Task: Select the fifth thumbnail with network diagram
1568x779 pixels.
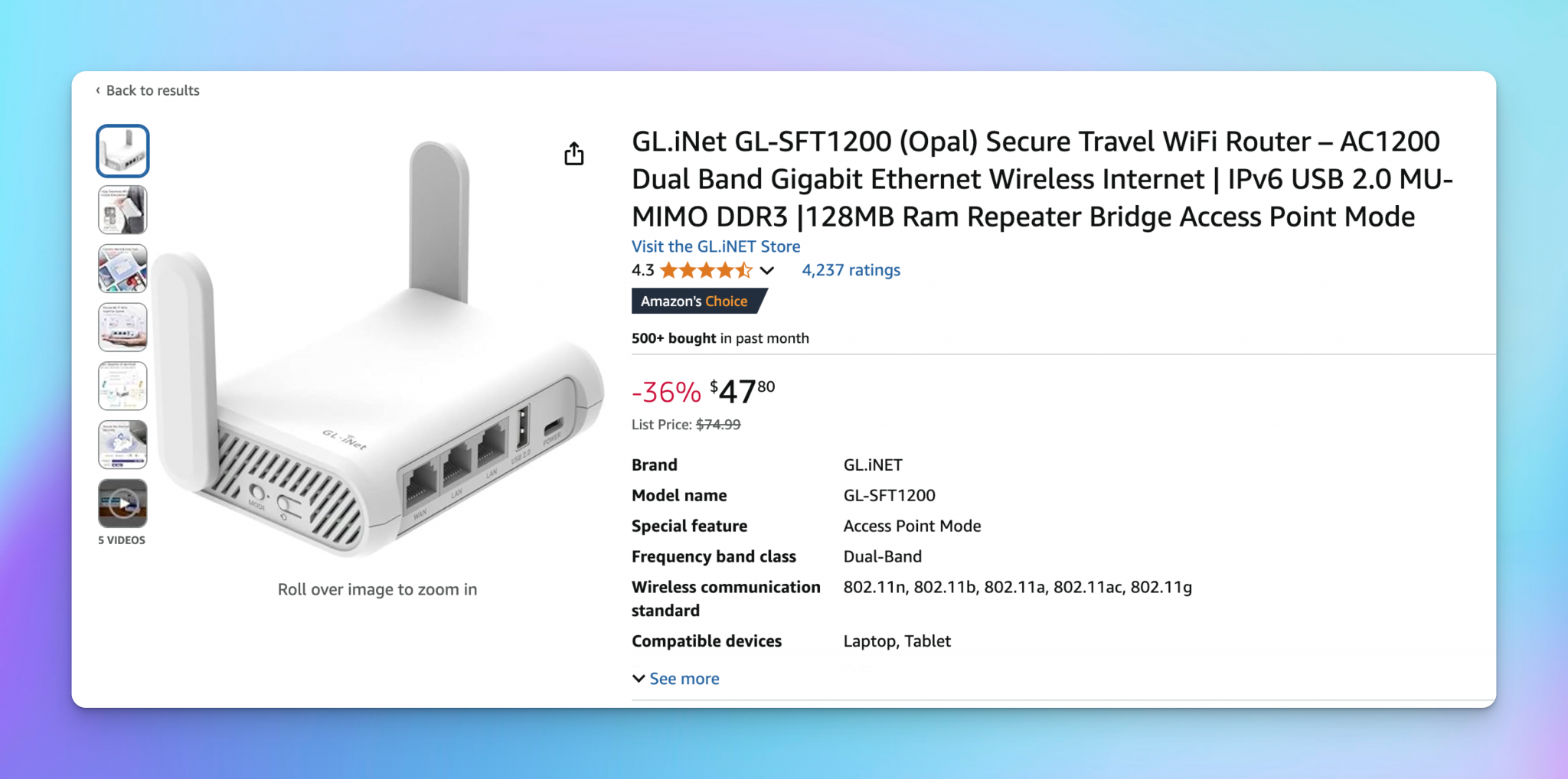Action: pyautogui.click(x=122, y=386)
